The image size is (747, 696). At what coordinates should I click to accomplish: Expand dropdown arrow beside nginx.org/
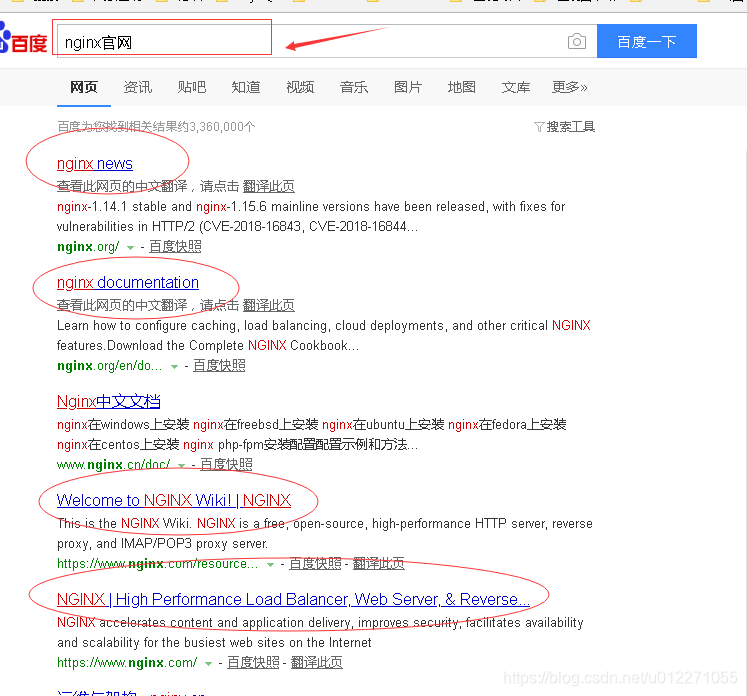point(130,248)
